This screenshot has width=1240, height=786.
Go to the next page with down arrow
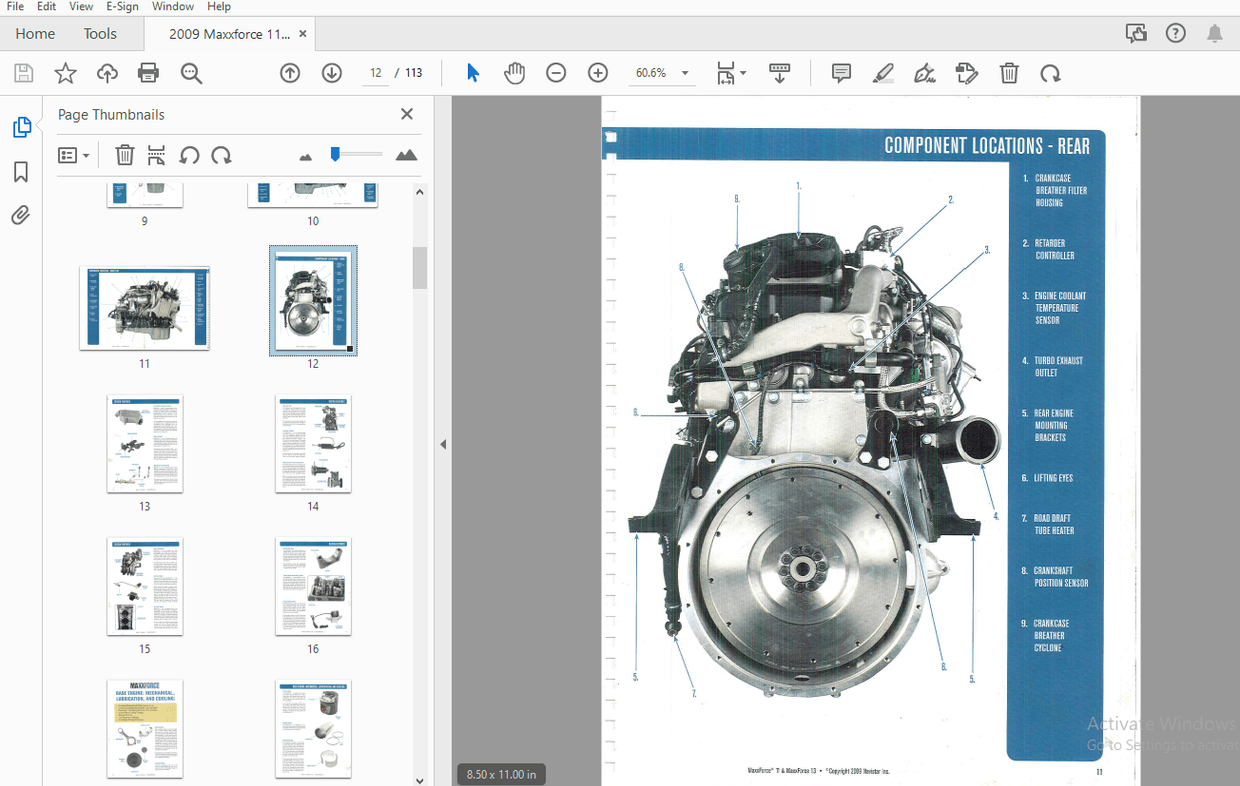click(x=331, y=72)
